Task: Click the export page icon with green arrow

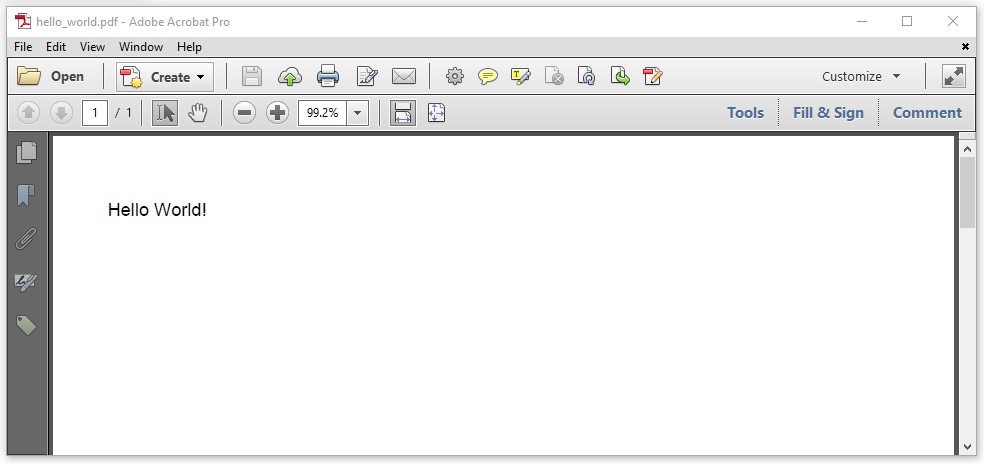Action: coord(620,77)
